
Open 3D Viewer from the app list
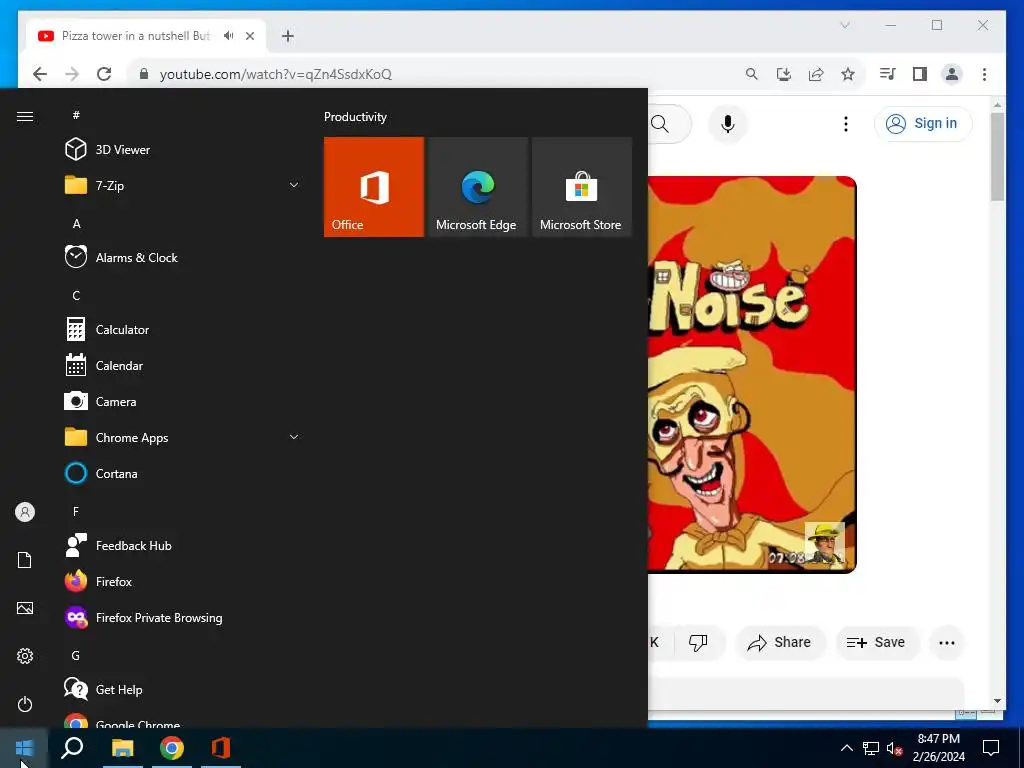tap(183, 150)
